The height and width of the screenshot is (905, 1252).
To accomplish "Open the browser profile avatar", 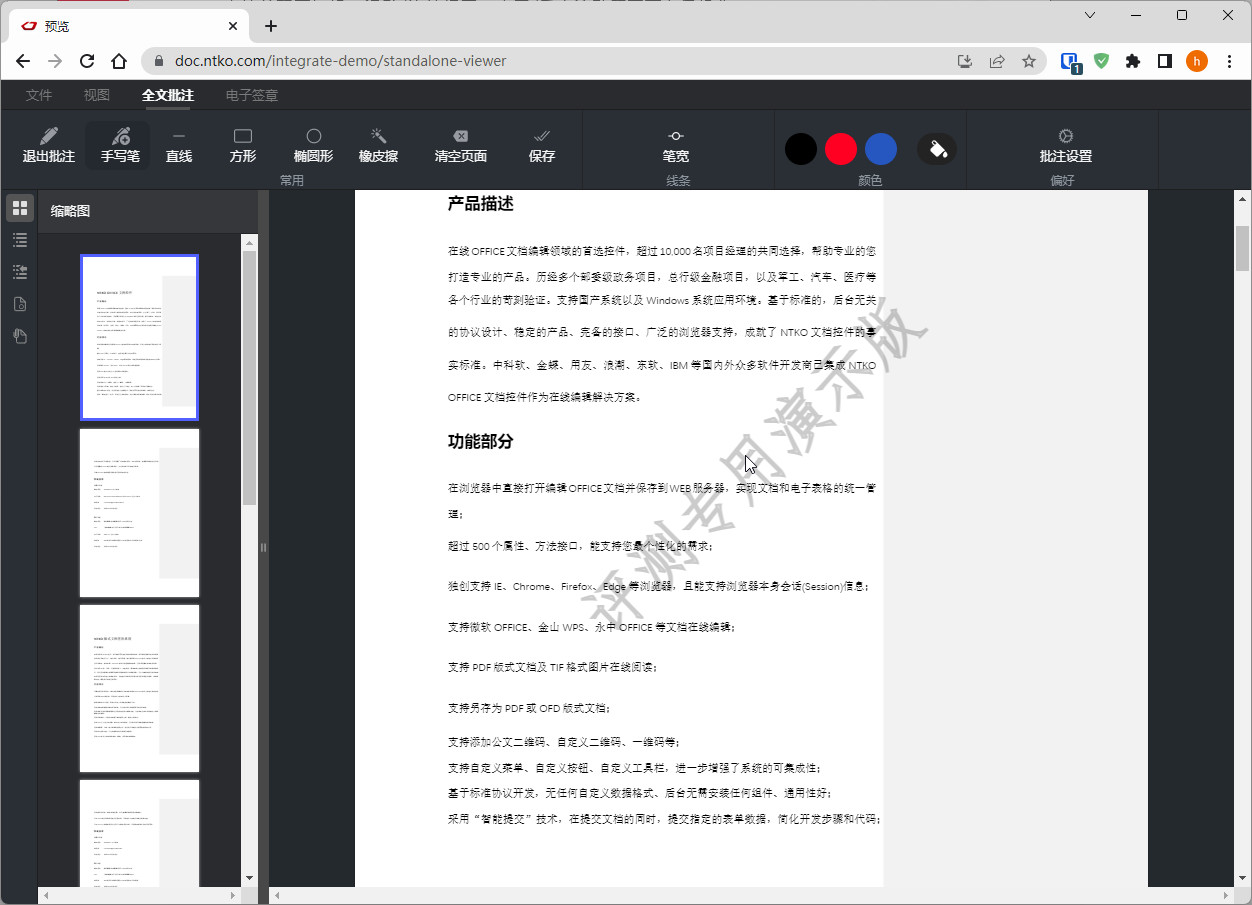I will [x=1197, y=61].
